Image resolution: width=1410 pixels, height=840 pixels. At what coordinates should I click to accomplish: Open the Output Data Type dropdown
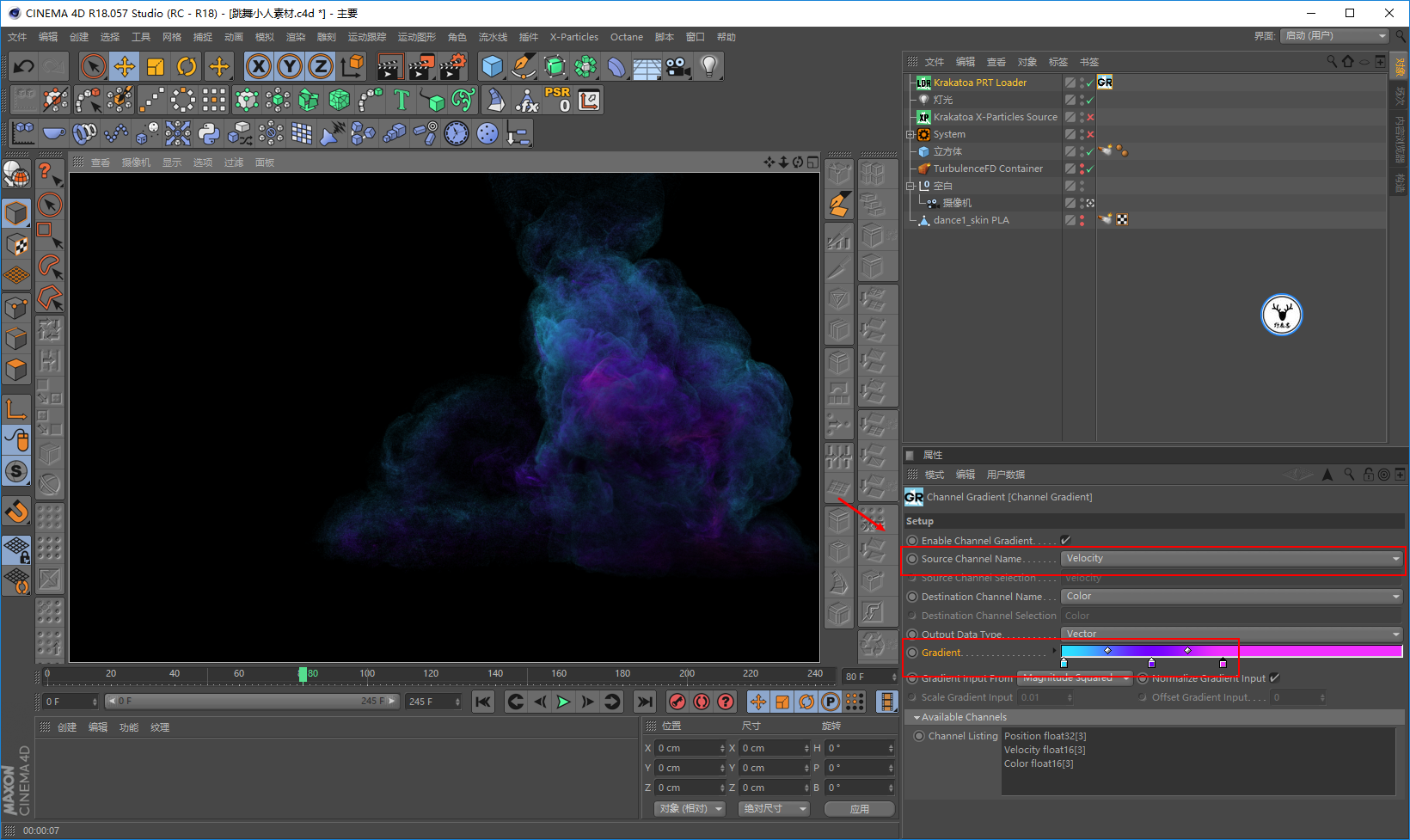[x=1232, y=635]
